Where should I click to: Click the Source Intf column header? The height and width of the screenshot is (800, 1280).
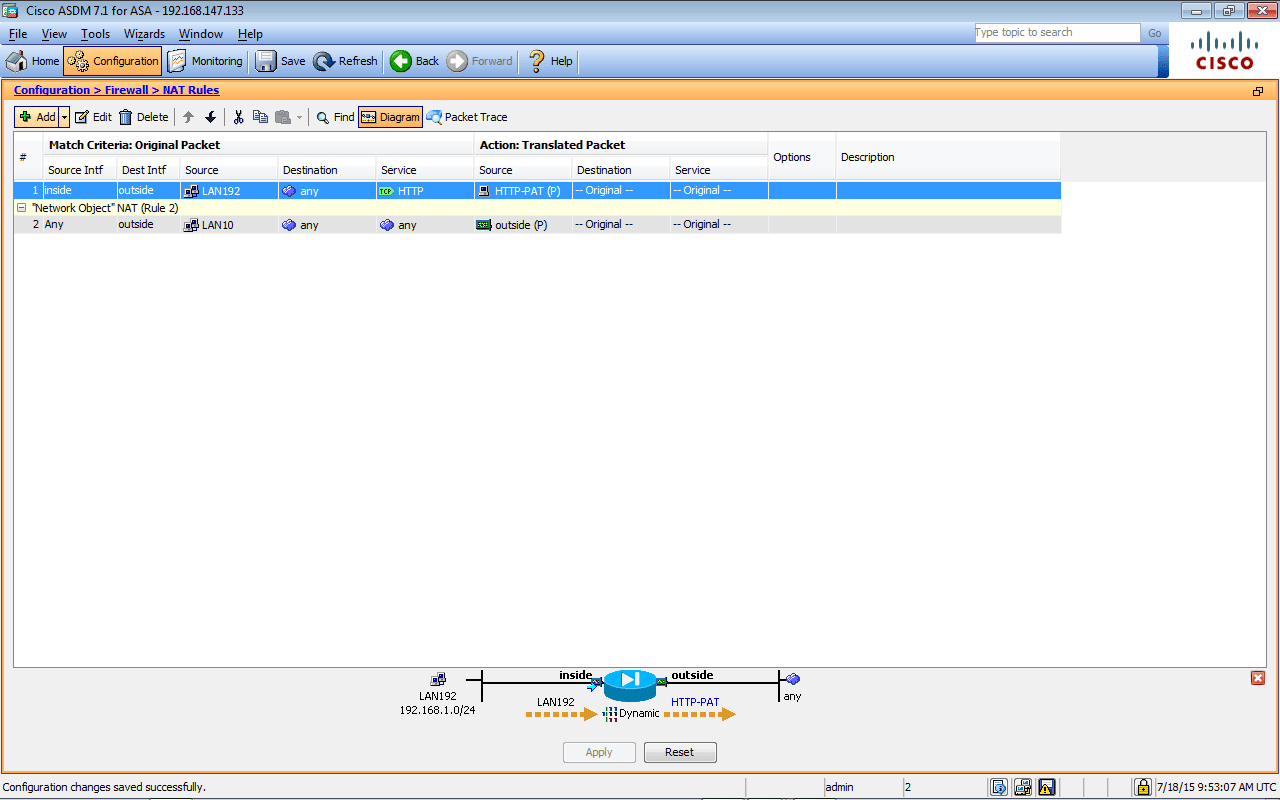tap(80, 170)
